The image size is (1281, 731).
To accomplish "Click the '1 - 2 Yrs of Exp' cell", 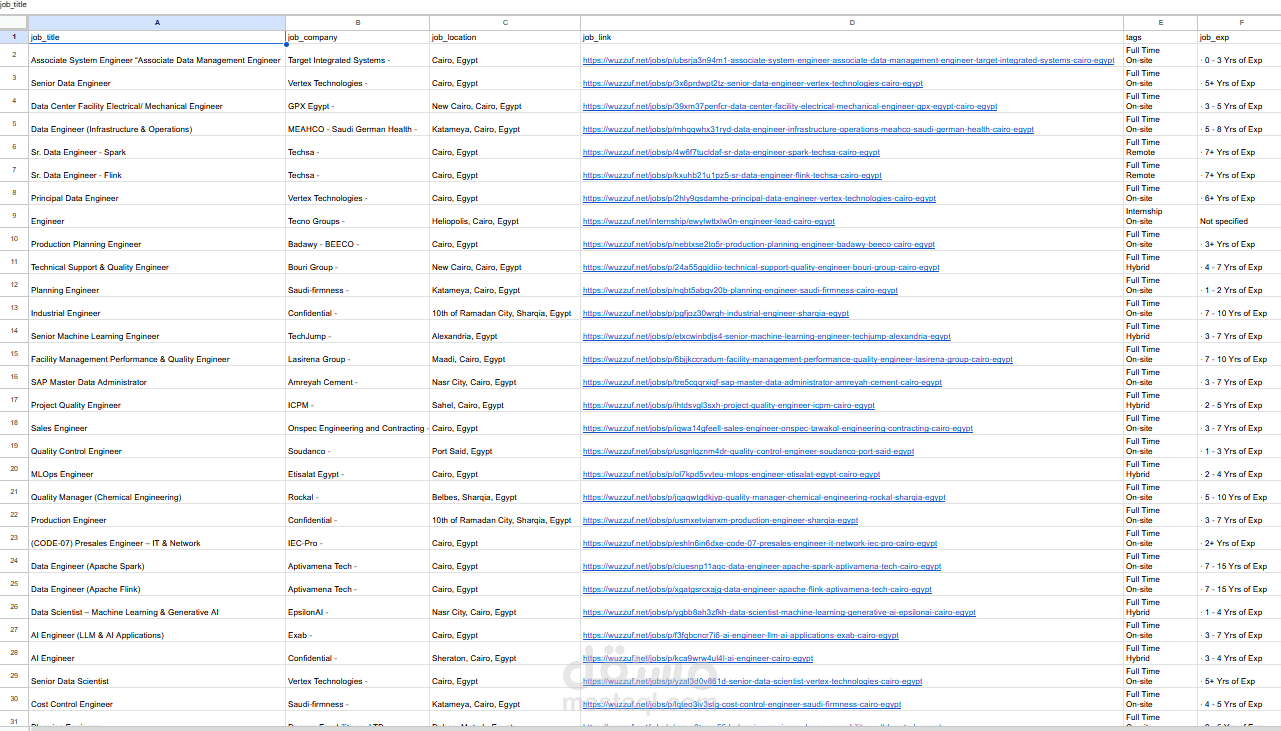I will [1239, 286].
